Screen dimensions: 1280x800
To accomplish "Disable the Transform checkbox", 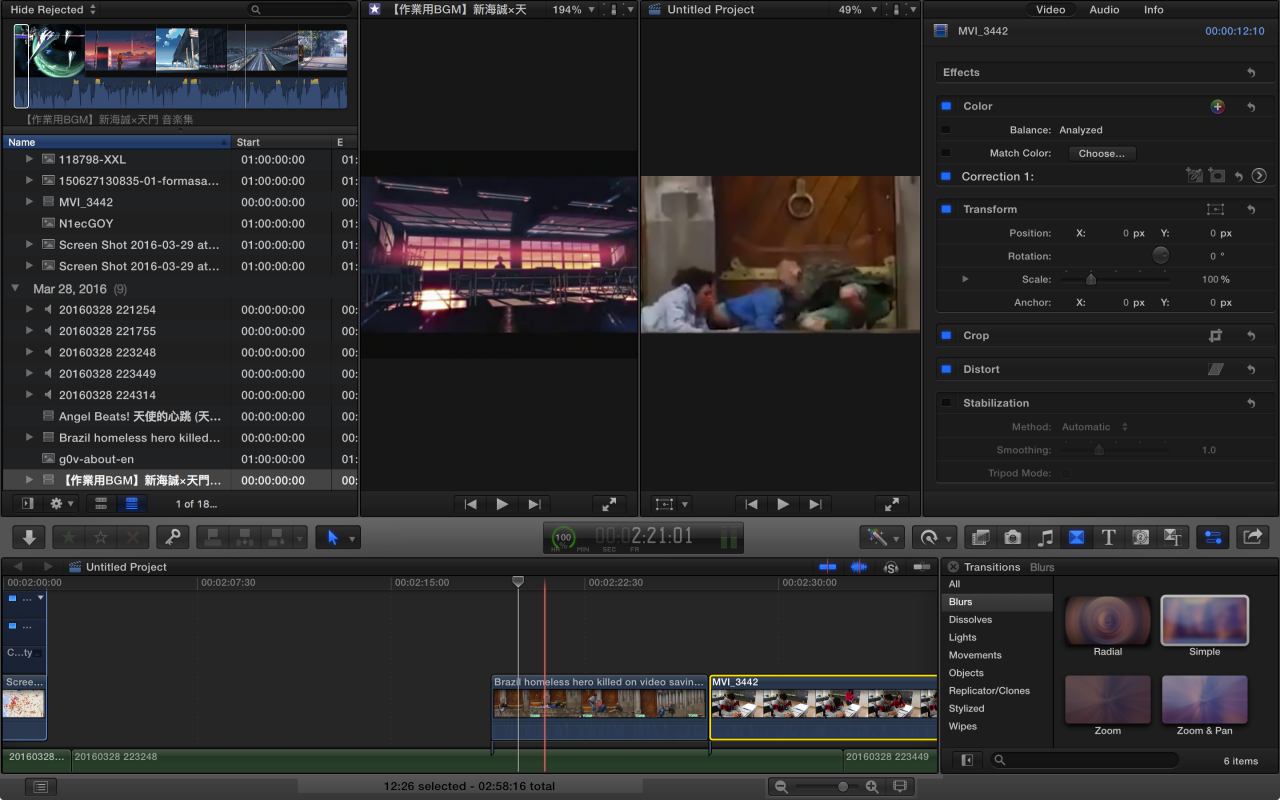I will 946,209.
